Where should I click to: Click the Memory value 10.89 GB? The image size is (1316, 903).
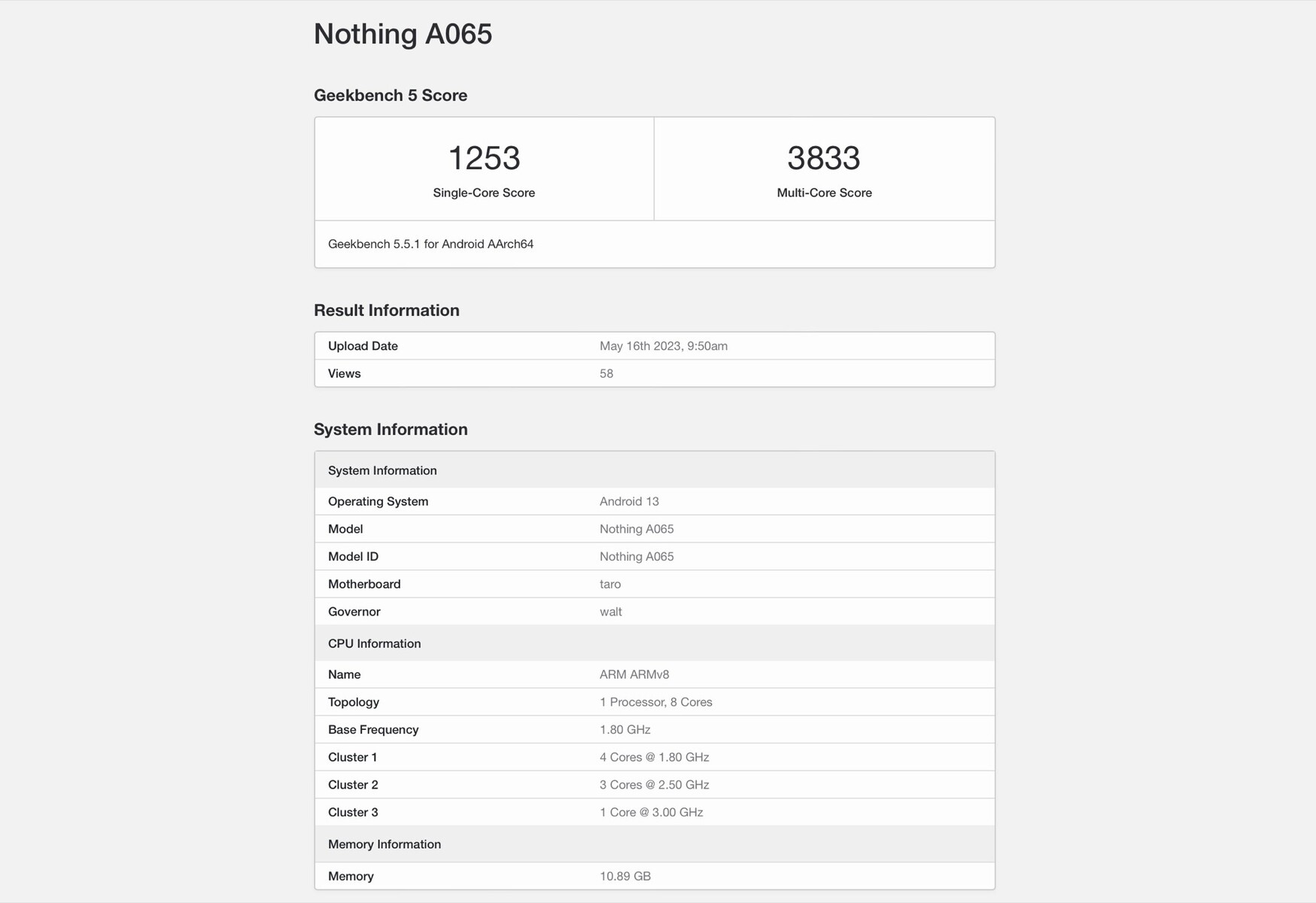[x=625, y=876]
